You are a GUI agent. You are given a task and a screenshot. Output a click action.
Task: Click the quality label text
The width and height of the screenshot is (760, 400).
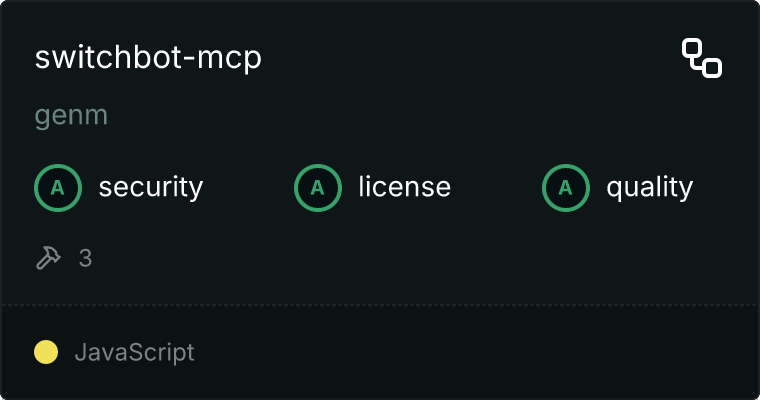point(649,188)
